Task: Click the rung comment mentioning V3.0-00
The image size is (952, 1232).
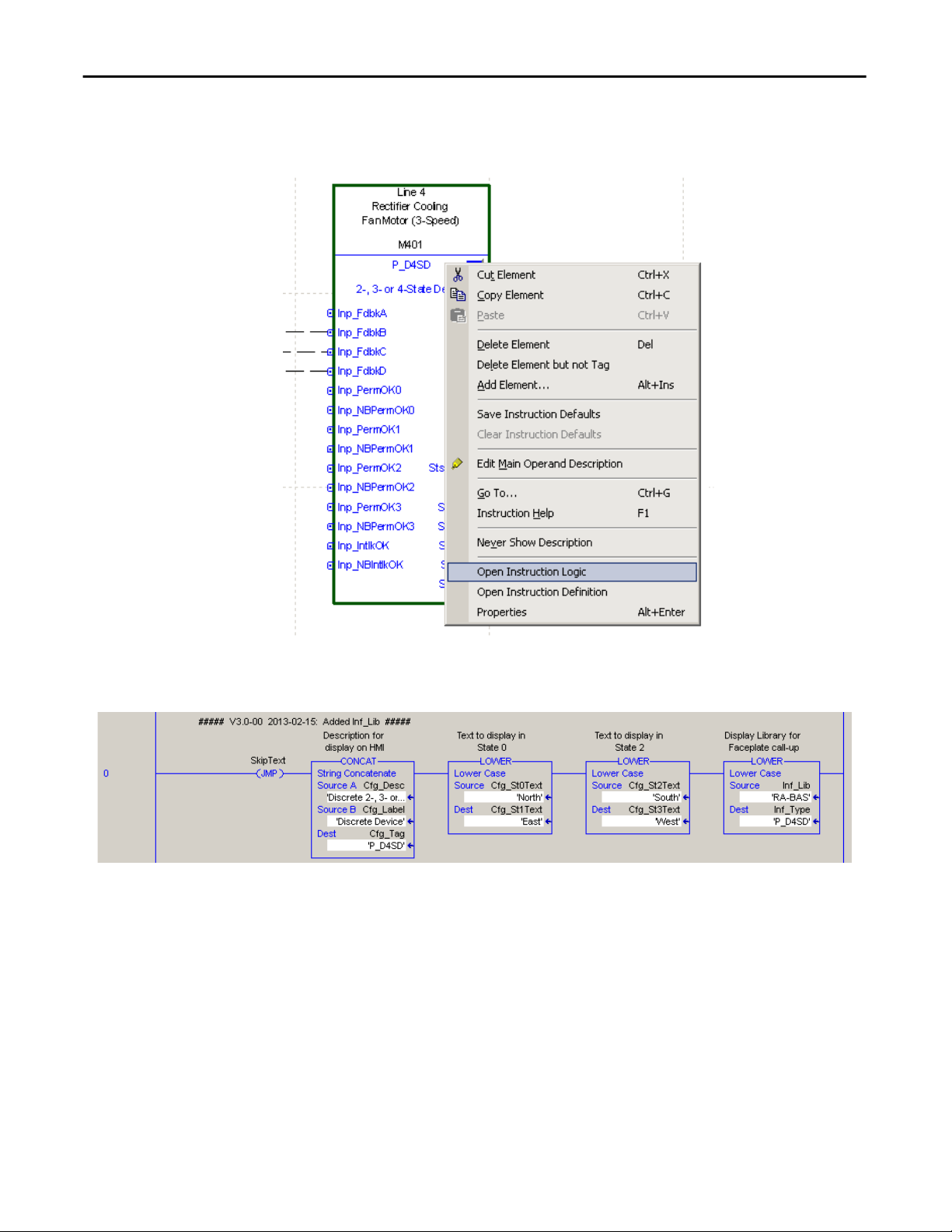Action: [305, 721]
